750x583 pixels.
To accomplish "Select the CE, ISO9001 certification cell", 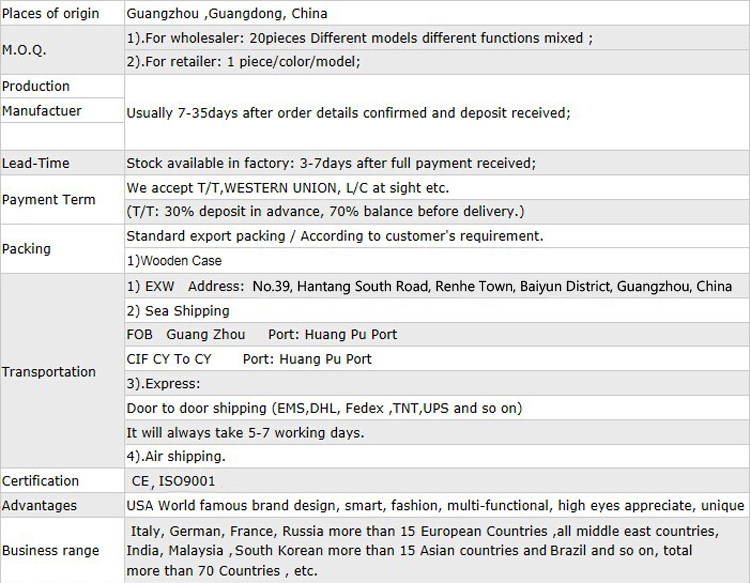I will point(437,481).
